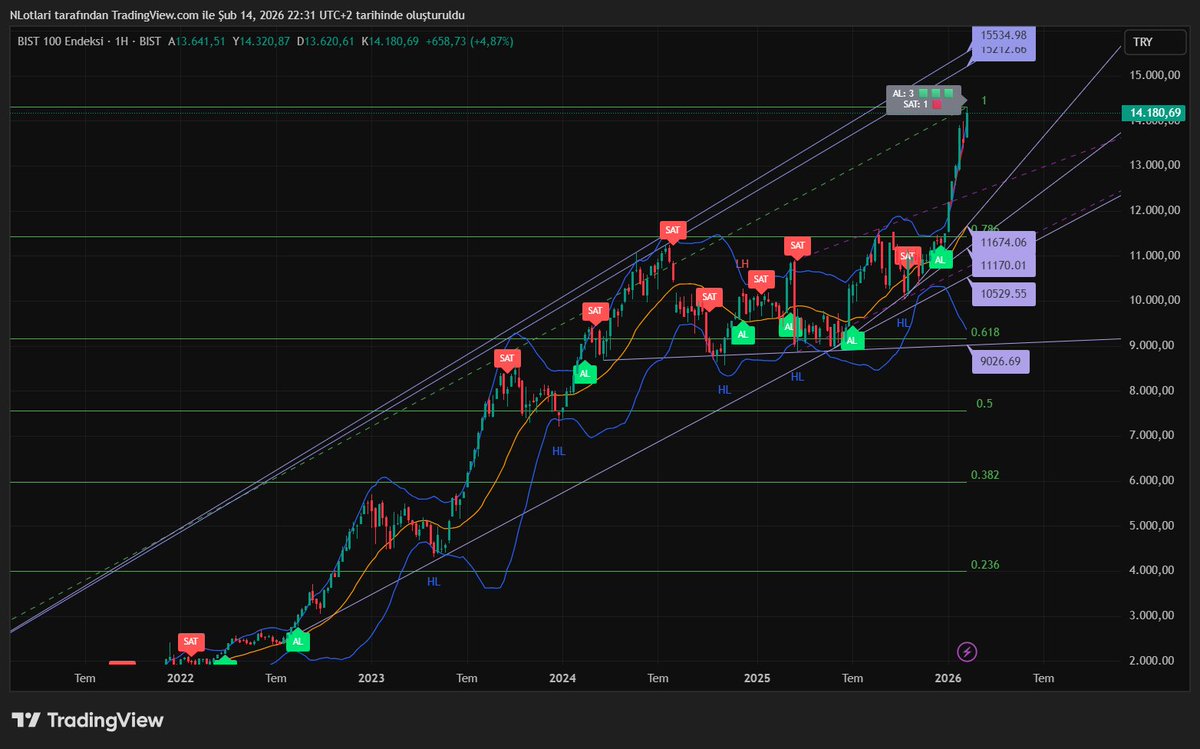Click the HL label below 2023 pullback

click(x=433, y=581)
